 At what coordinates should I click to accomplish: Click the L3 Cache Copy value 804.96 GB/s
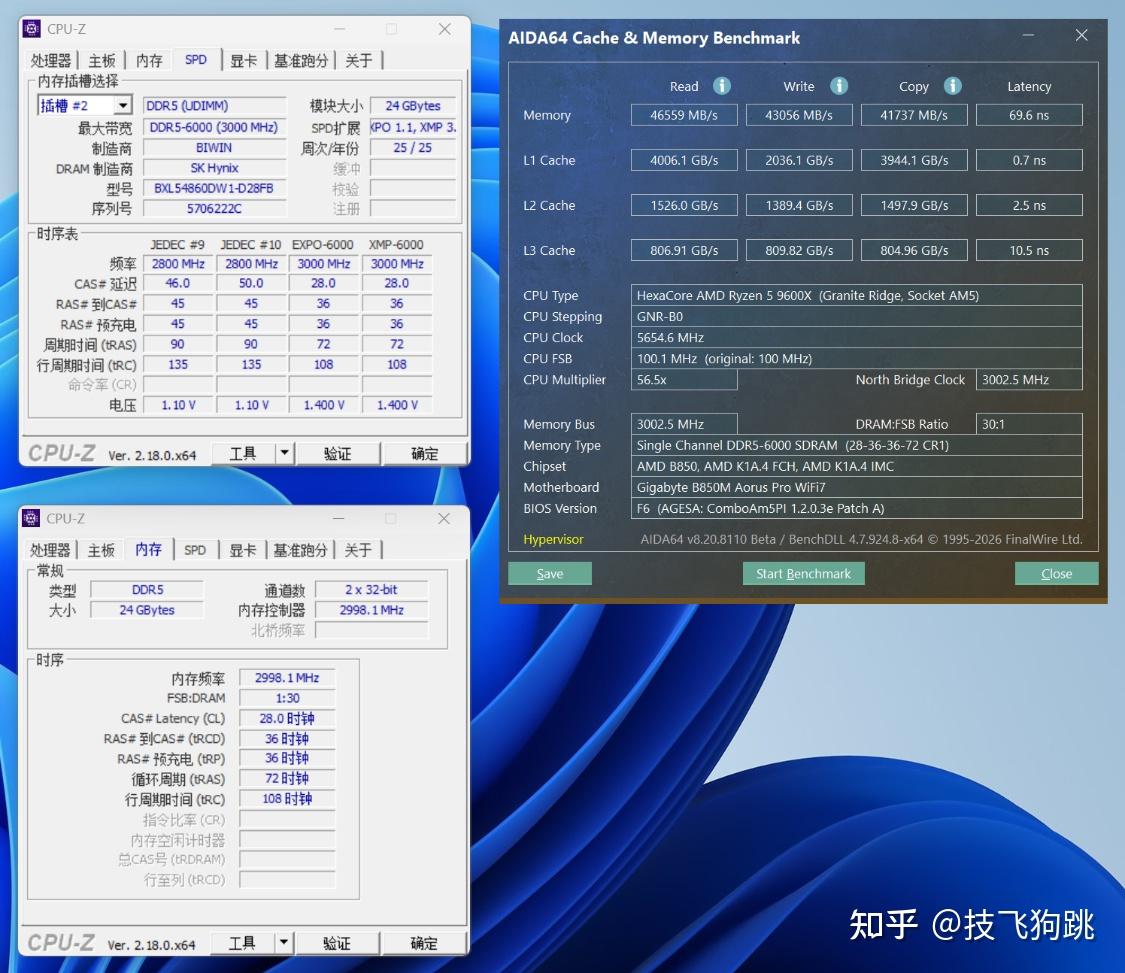[914, 250]
